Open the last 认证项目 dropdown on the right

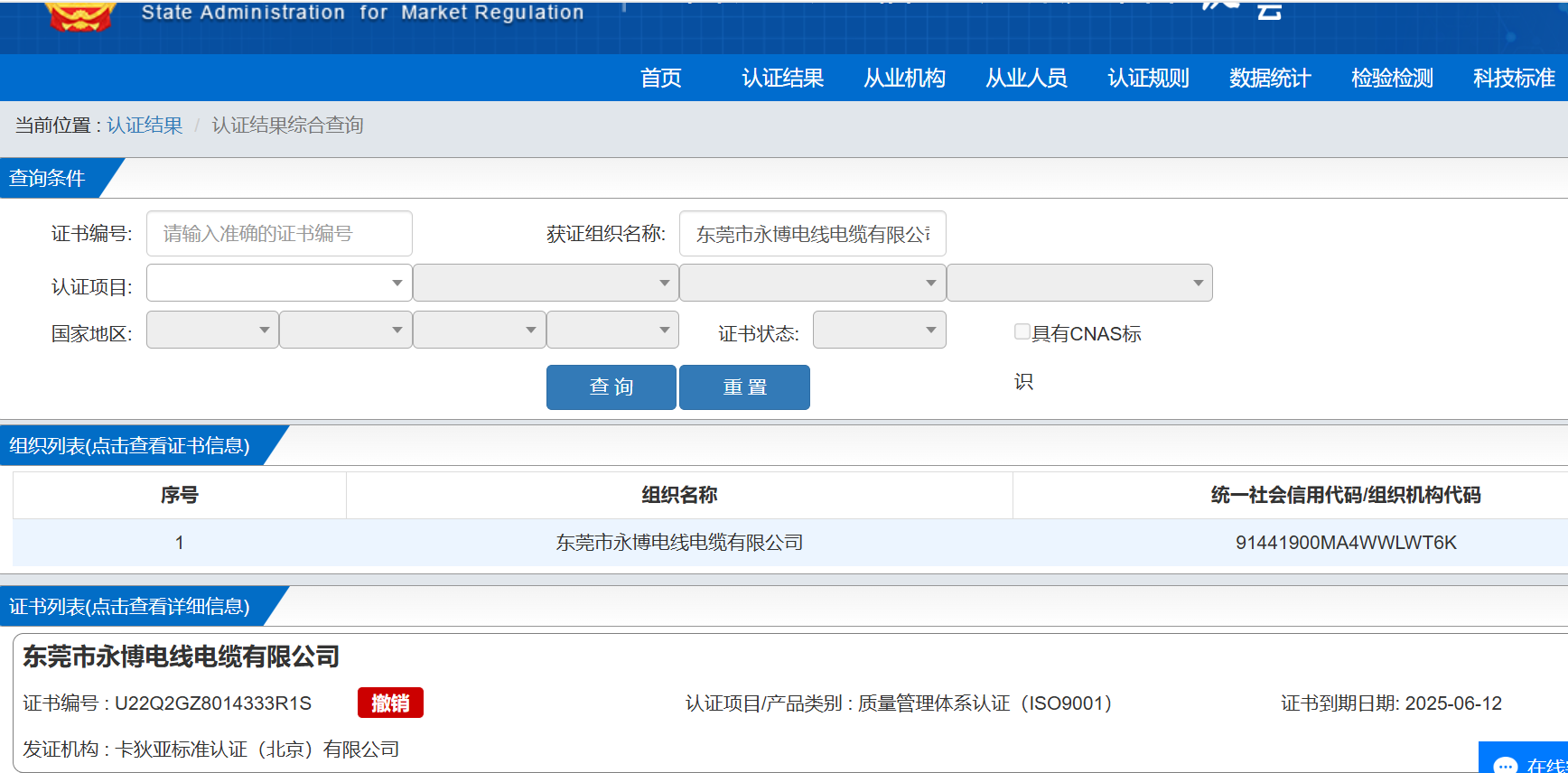point(1078,284)
